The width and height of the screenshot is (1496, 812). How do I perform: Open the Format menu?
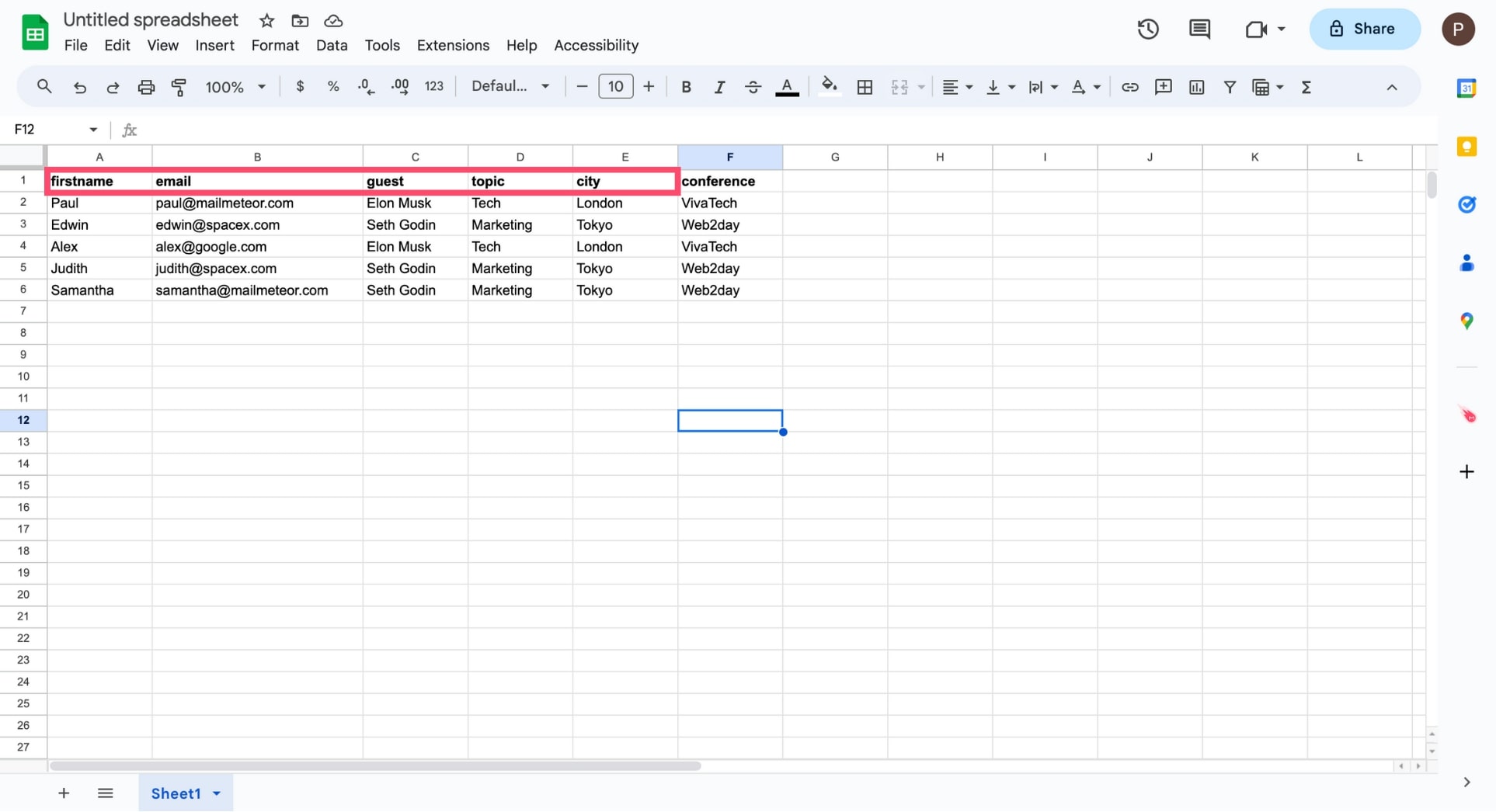click(x=275, y=45)
